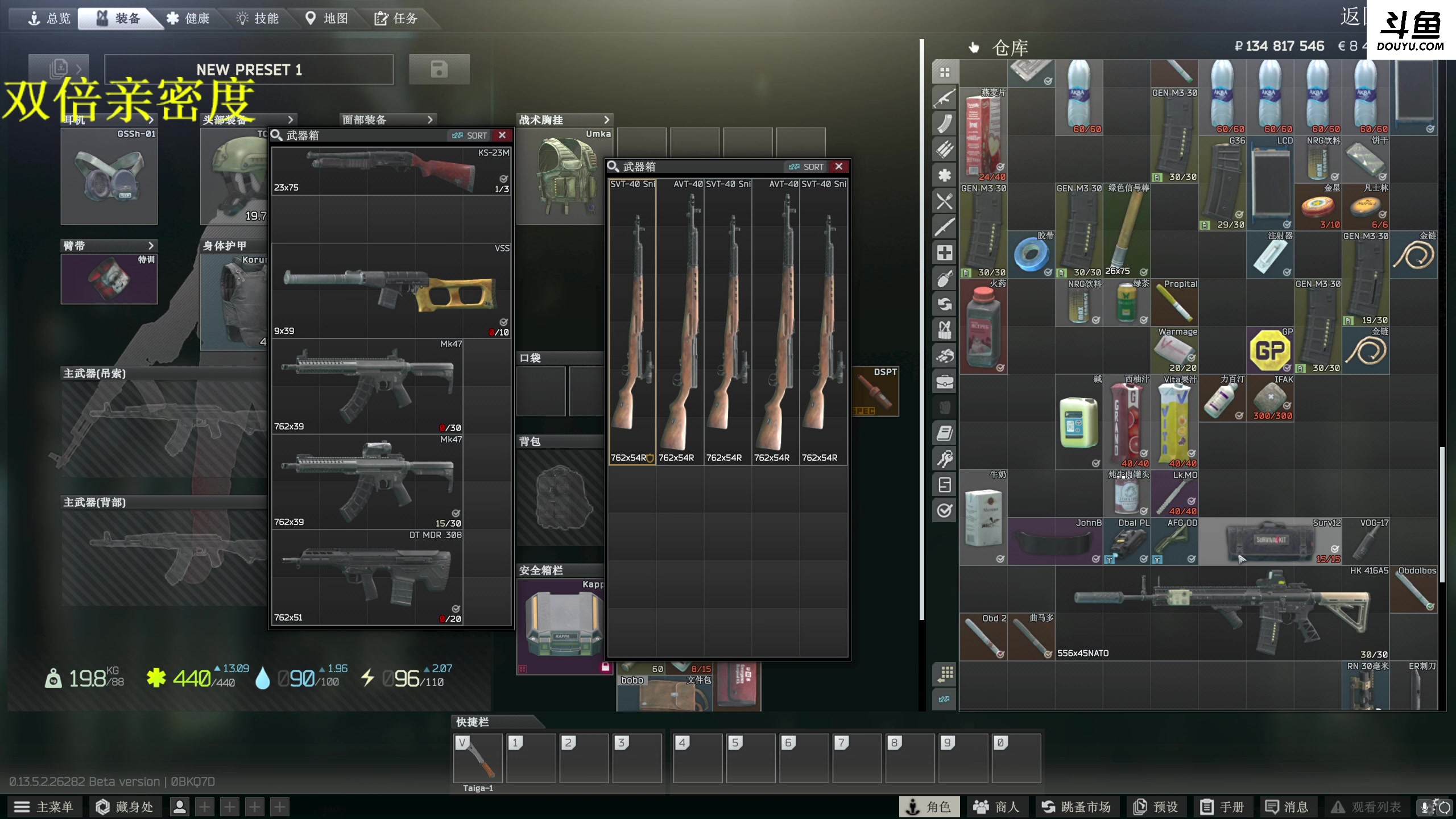Image resolution: width=1456 pixels, height=819 pixels.
Task: Select the HK 416A5 rifle in stash
Action: (1222, 613)
